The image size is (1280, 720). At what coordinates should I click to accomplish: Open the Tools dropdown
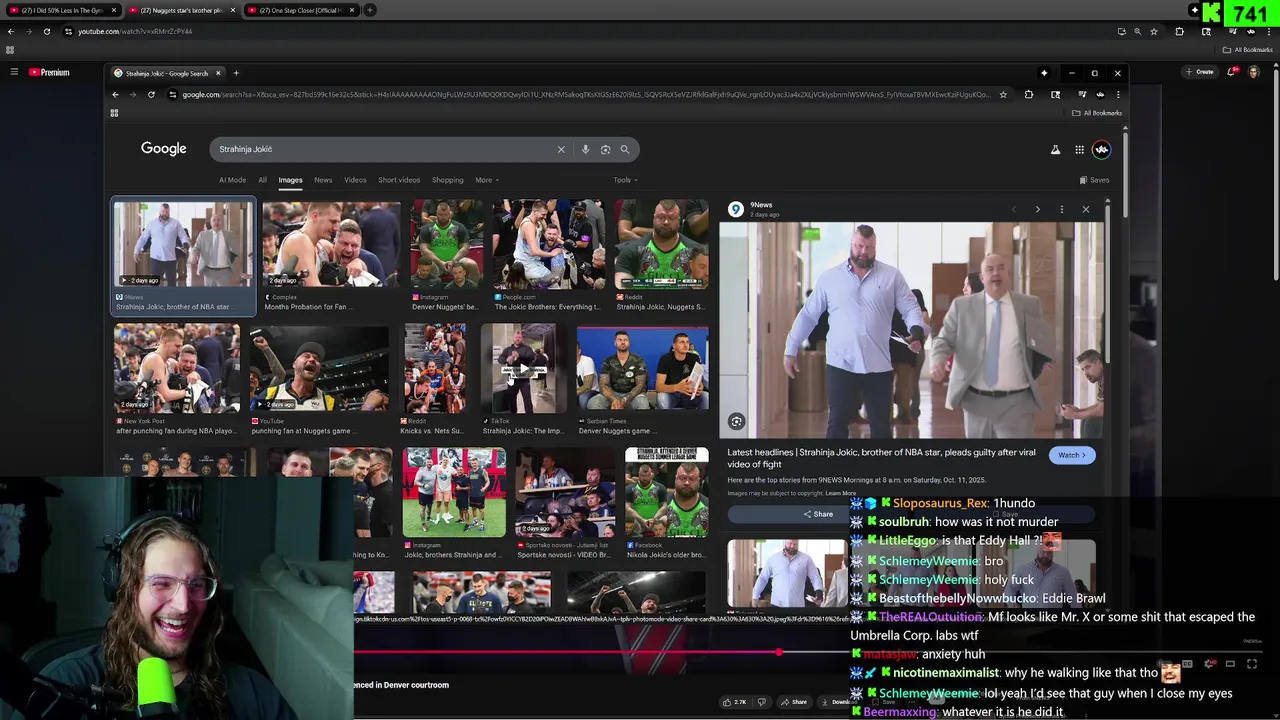tap(625, 180)
